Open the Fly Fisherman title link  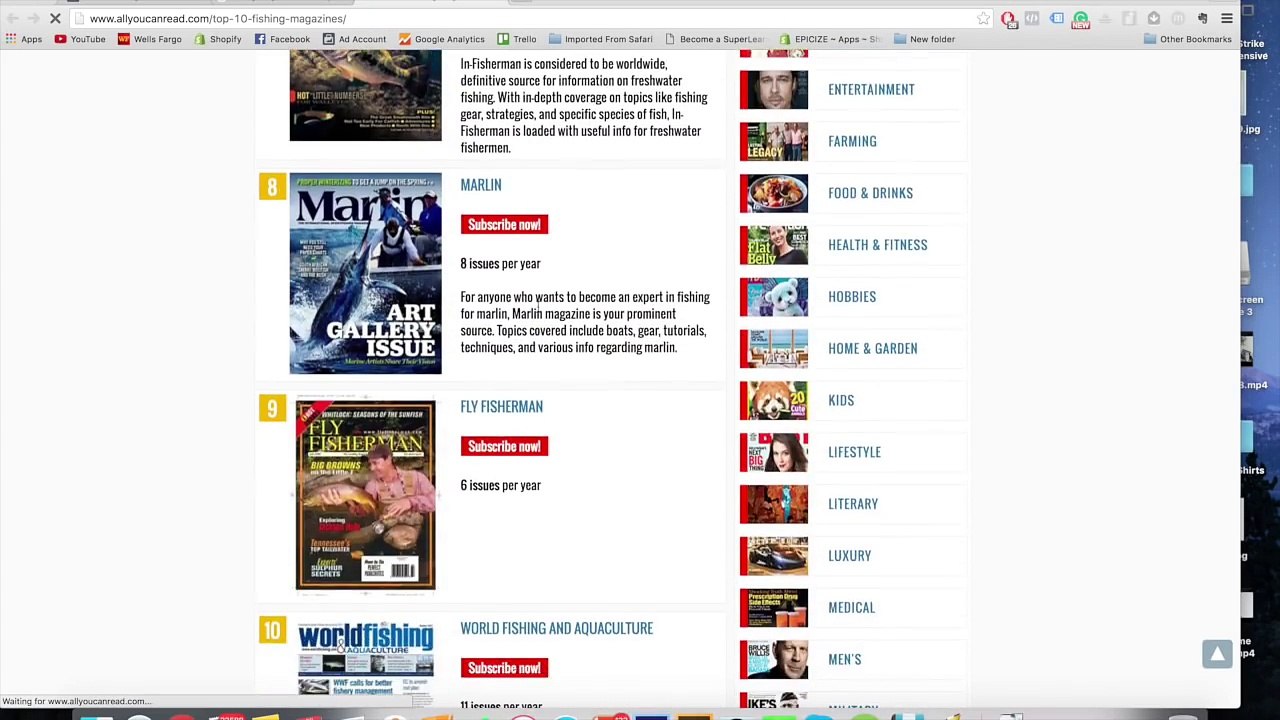(501, 407)
